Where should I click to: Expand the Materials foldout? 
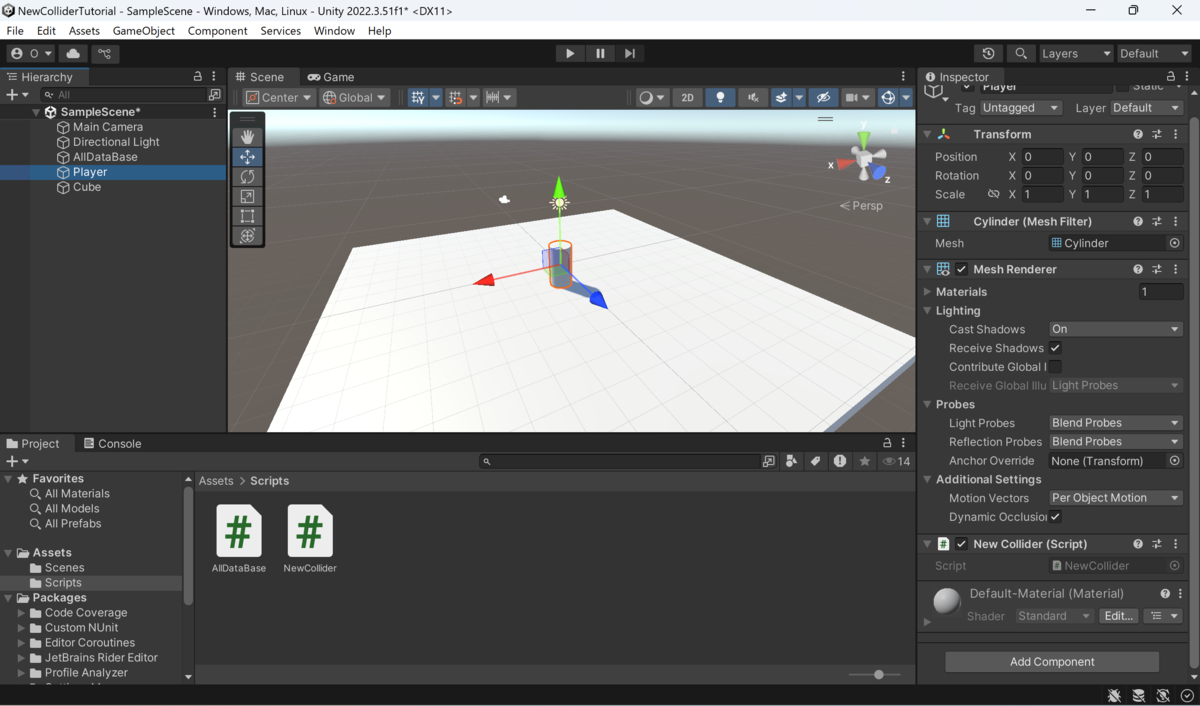pos(927,292)
